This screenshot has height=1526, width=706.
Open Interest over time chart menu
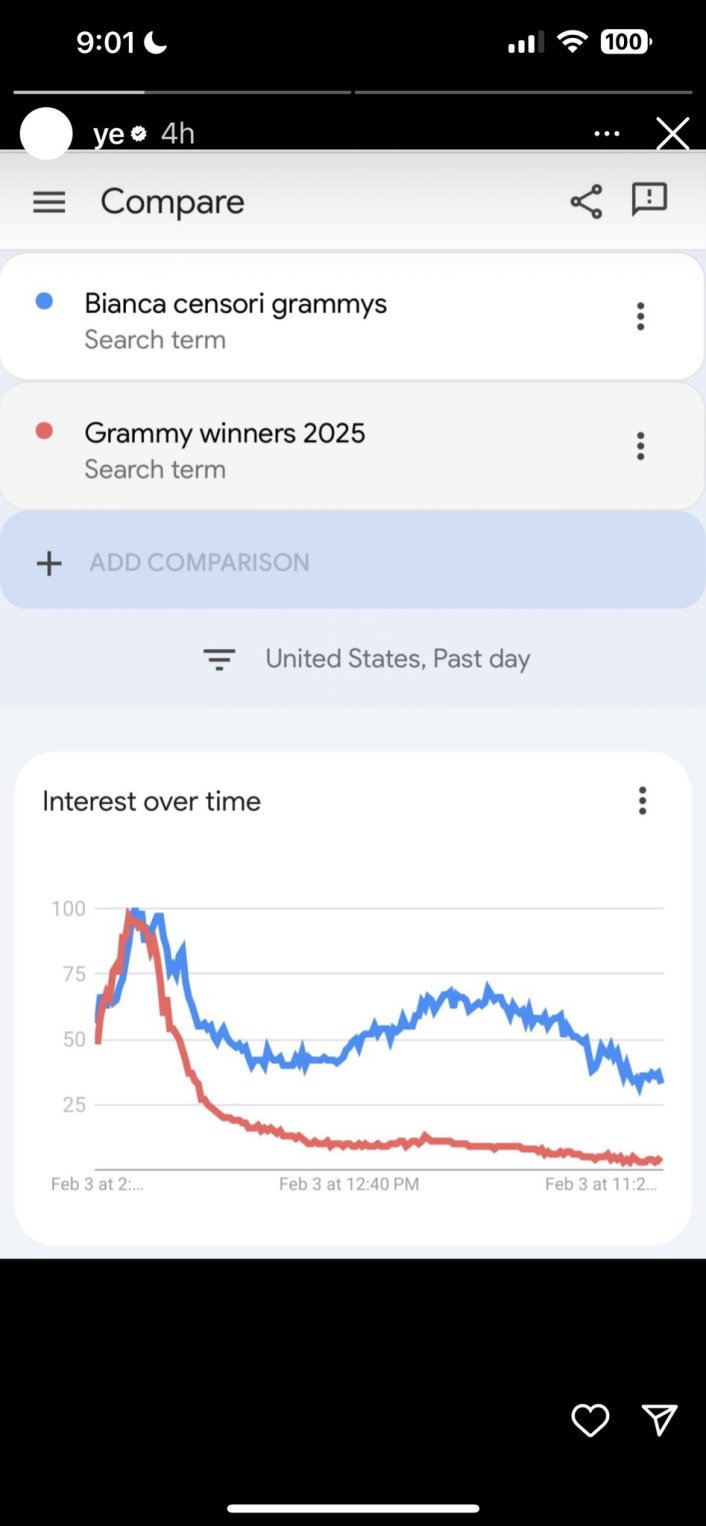tap(642, 800)
